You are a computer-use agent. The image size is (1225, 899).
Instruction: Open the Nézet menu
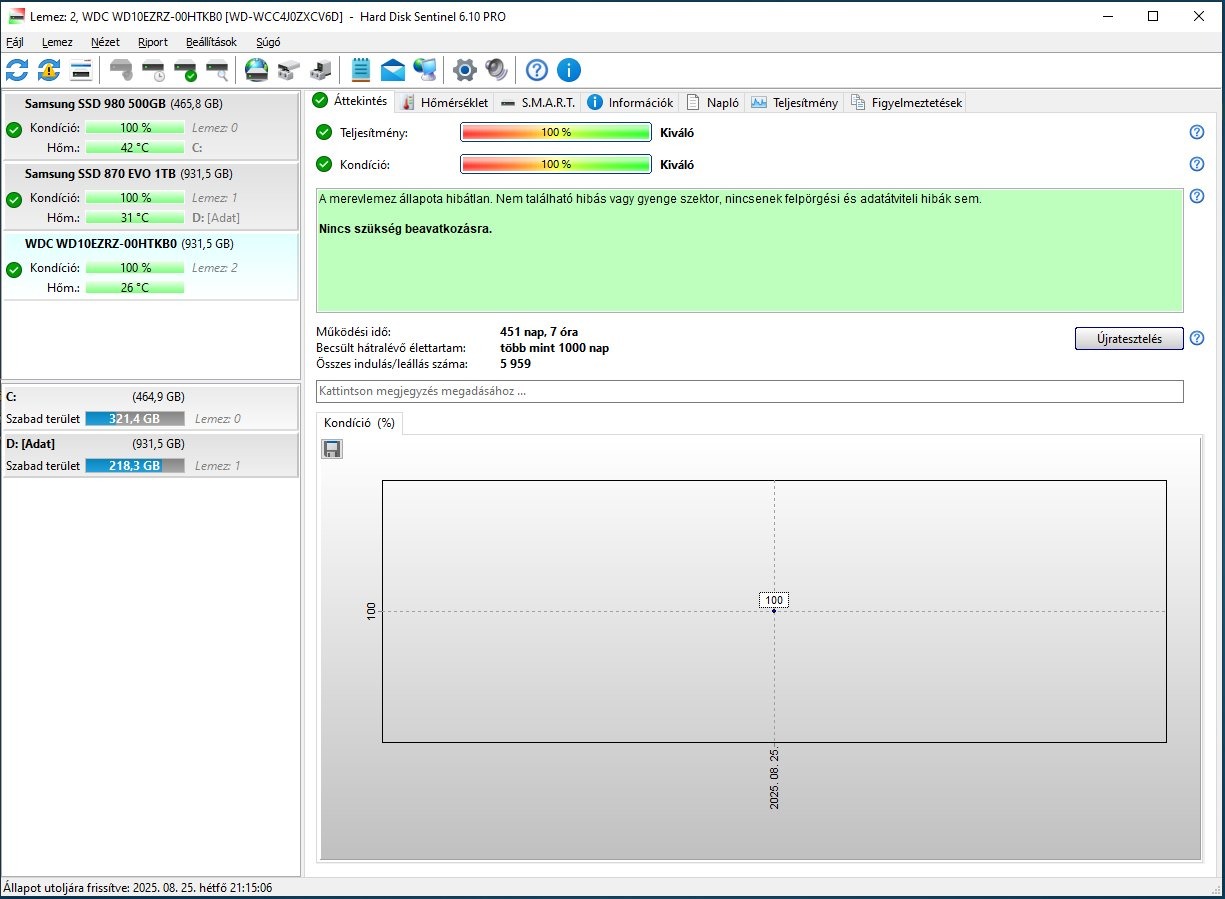pyautogui.click(x=105, y=42)
